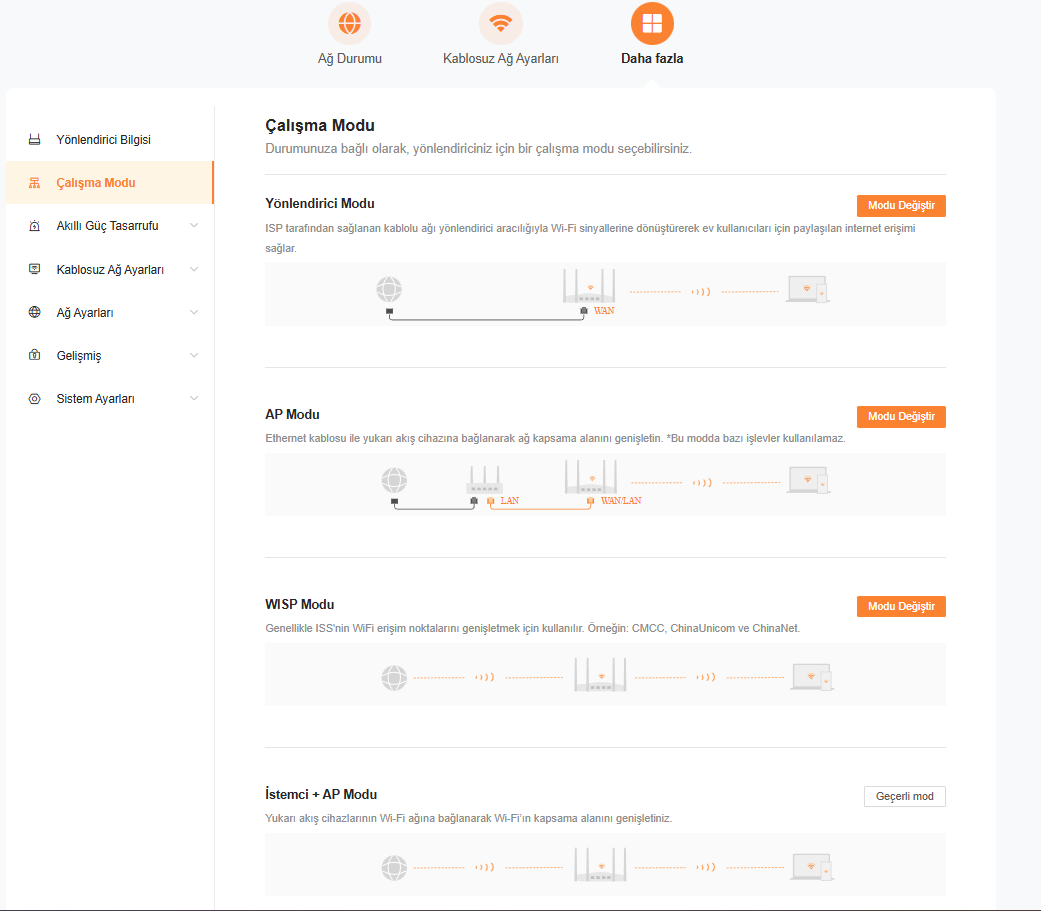The height and width of the screenshot is (911, 1041).
Task: Open Ağ Ayarları sidebar item
Action: click(x=110, y=312)
